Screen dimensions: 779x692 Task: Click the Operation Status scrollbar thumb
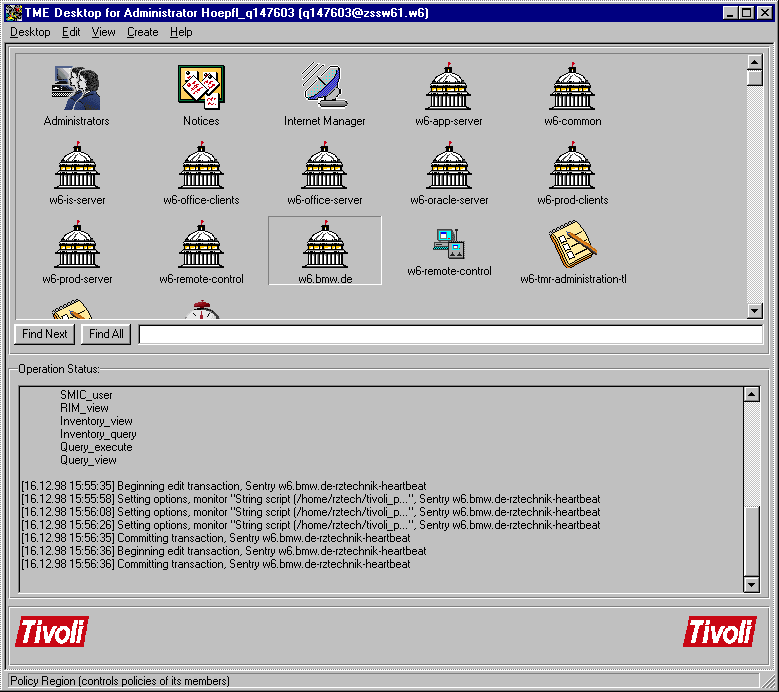pyautogui.click(x=752, y=541)
